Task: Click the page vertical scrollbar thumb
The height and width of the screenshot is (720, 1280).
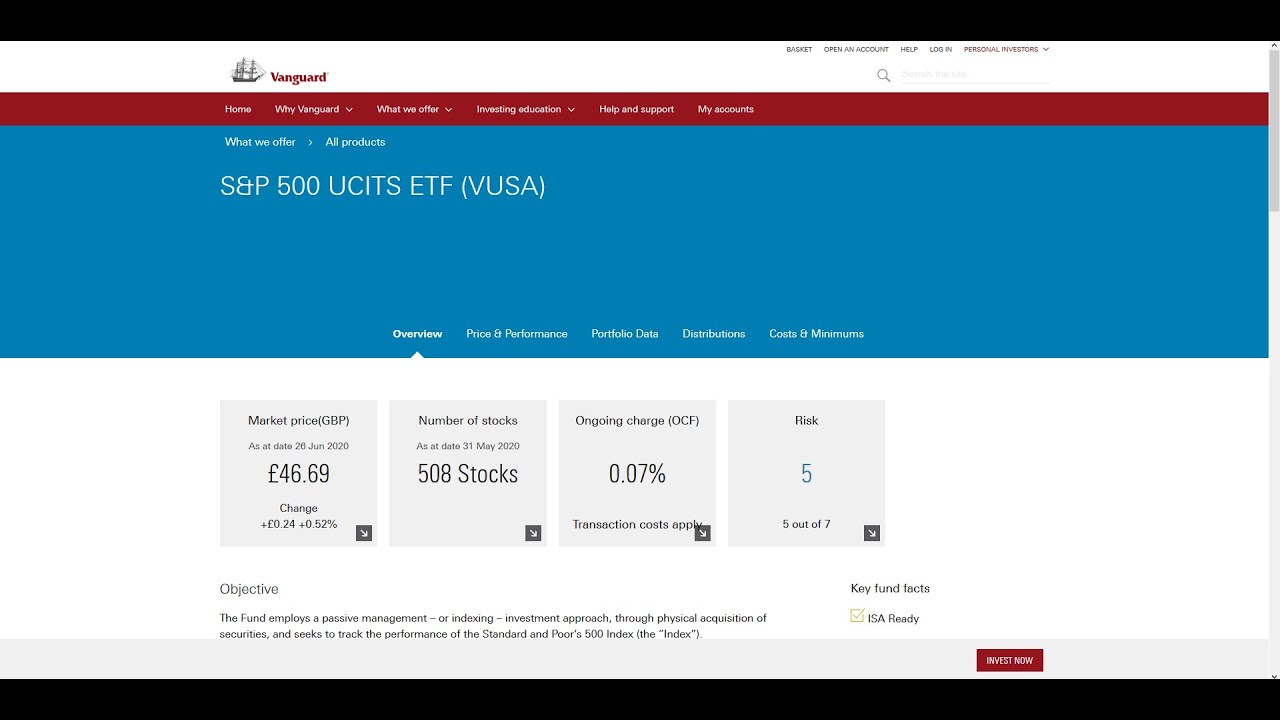Action: (1274, 130)
